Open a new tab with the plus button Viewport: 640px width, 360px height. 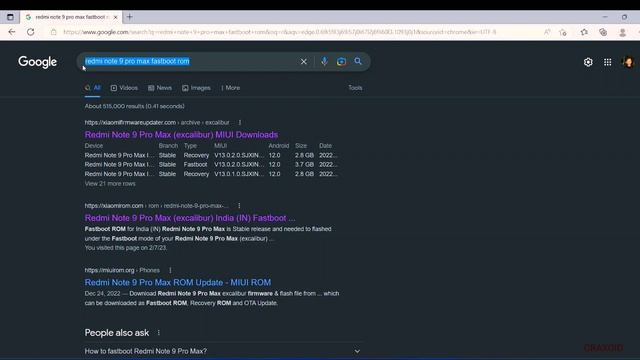click(x=129, y=17)
